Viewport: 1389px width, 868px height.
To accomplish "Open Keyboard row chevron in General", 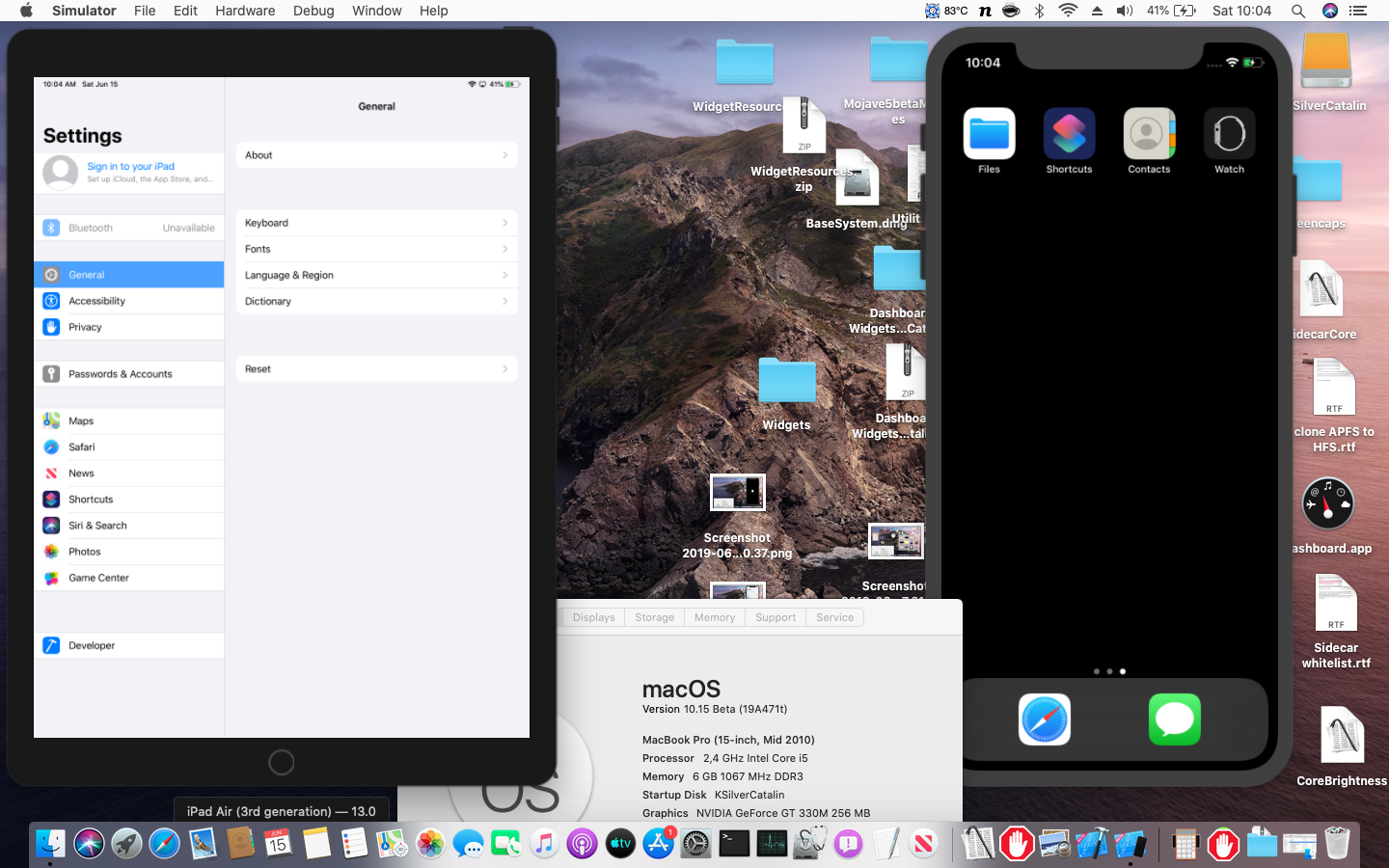I will tap(504, 223).
